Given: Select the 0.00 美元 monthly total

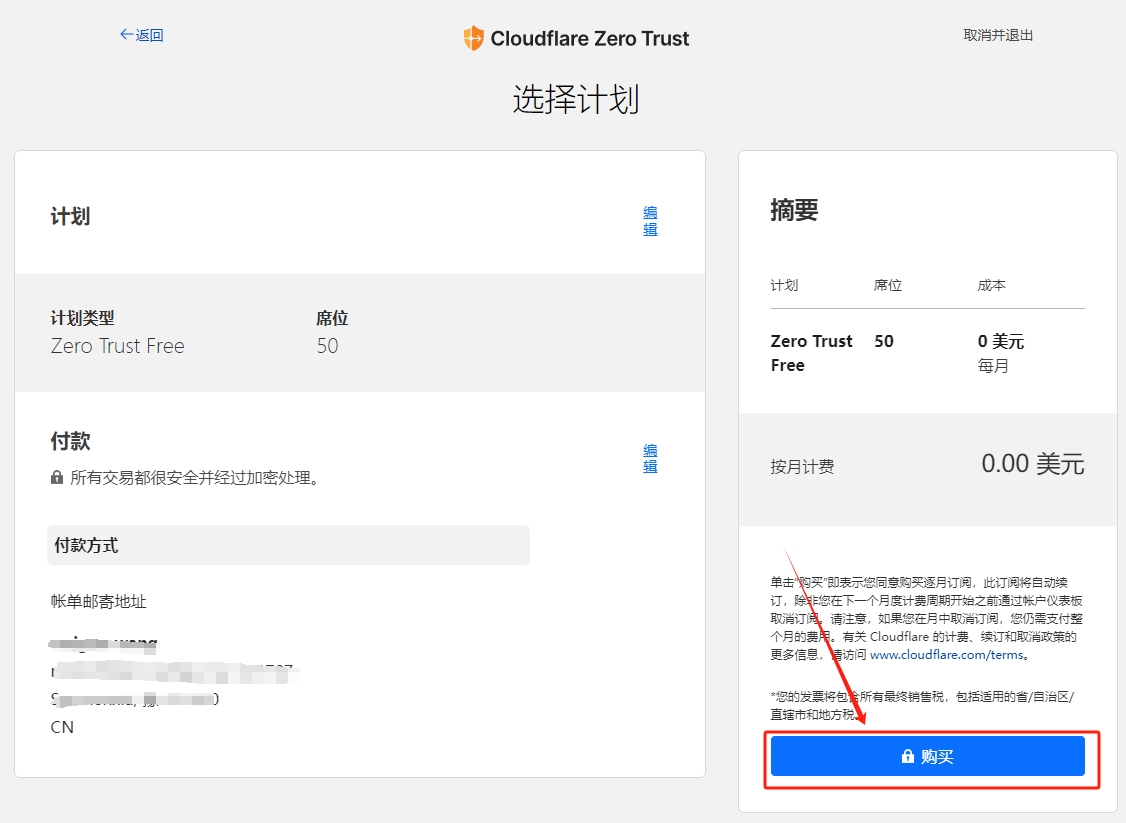Looking at the screenshot, I should [x=1033, y=464].
